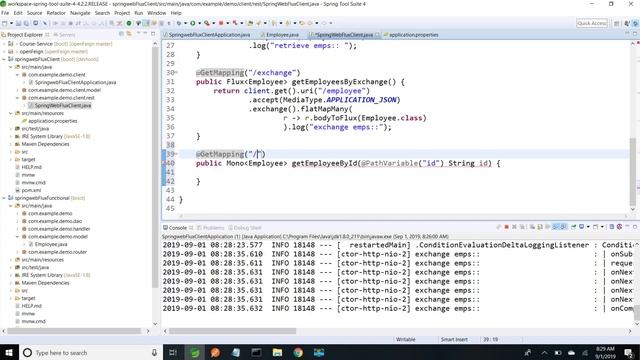The width and height of the screenshot is (640, 360).
Task: Click the Windows Start button
Action: (x=9, y=353)
